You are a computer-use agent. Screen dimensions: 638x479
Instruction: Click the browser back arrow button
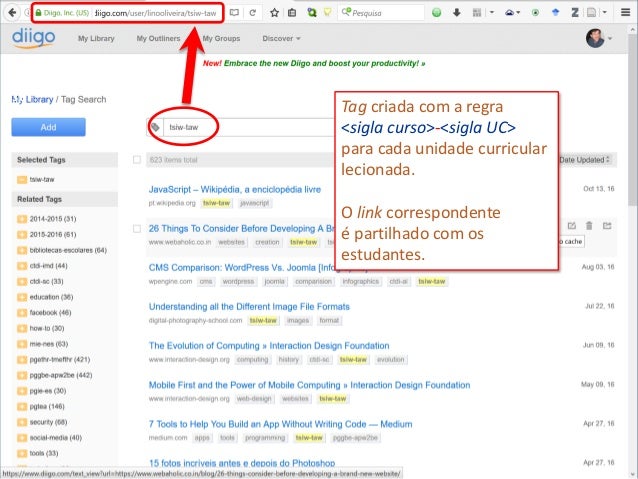[12, 13]
